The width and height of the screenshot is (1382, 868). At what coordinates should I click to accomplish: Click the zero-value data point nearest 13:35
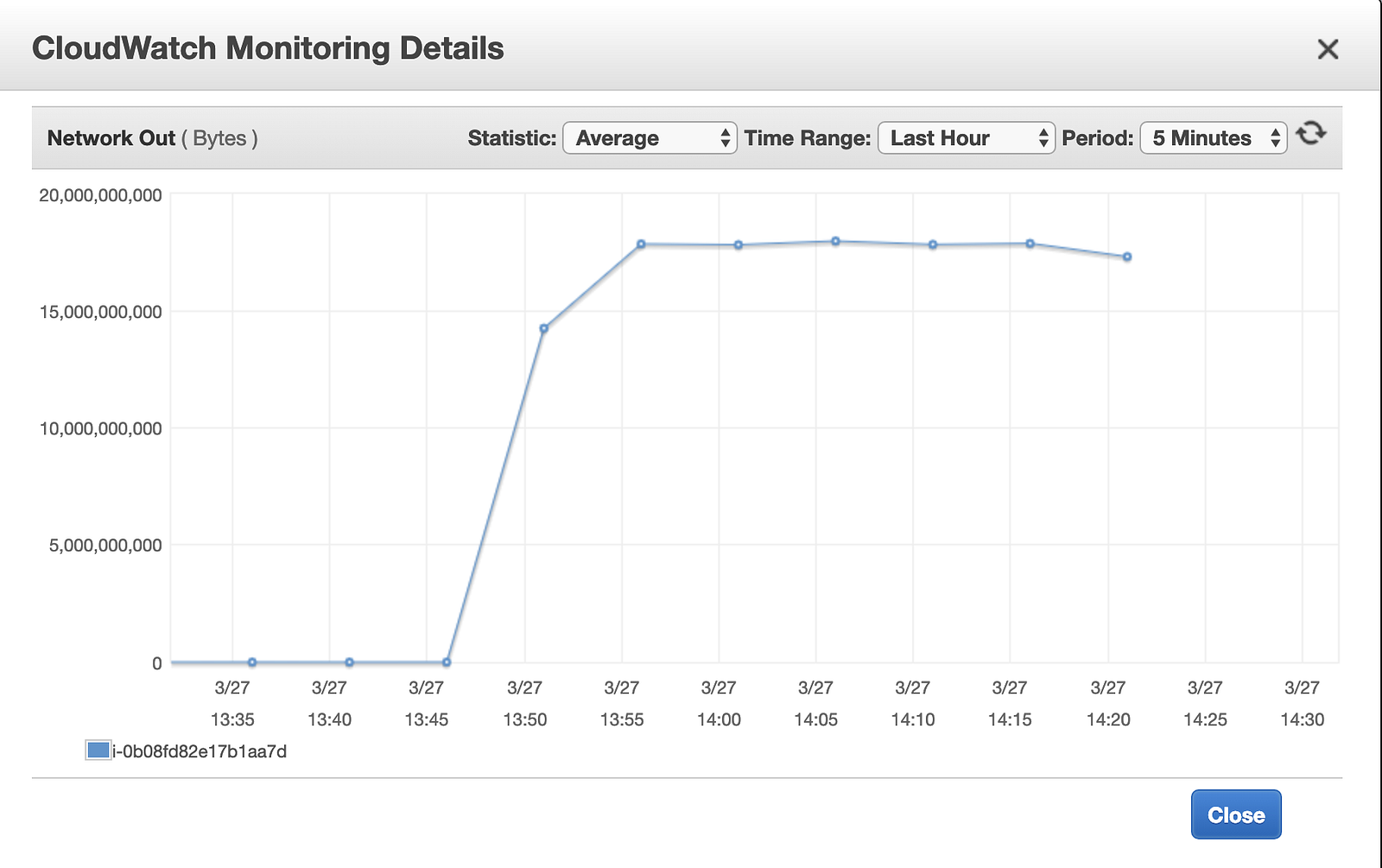click(252, 662)
